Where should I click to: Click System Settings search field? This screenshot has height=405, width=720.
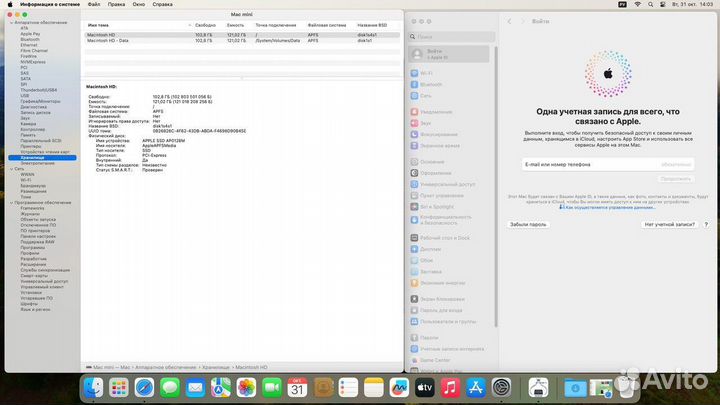click(451, 36)
